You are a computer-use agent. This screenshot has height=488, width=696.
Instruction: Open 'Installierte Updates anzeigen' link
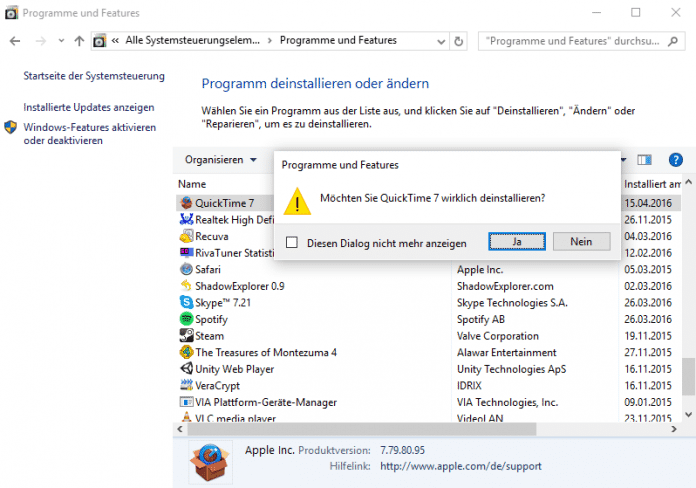click(x=89, y=107)
